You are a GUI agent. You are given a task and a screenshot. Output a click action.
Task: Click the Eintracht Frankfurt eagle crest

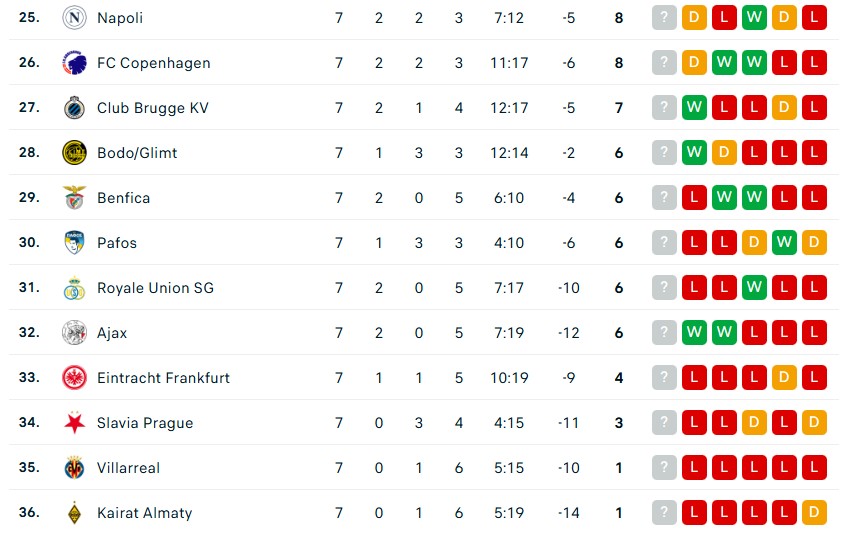pos(74,378)
